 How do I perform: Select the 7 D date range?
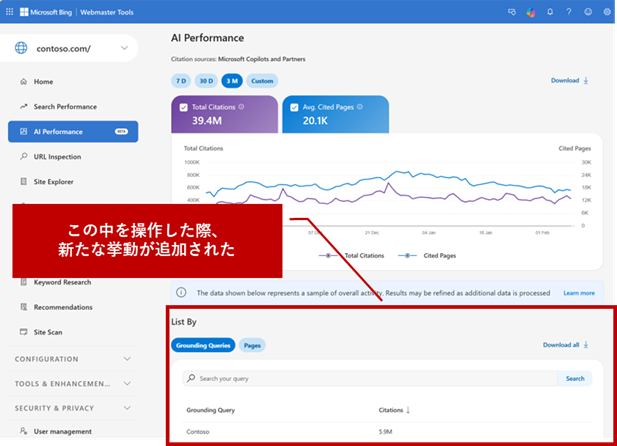point(181,81)
